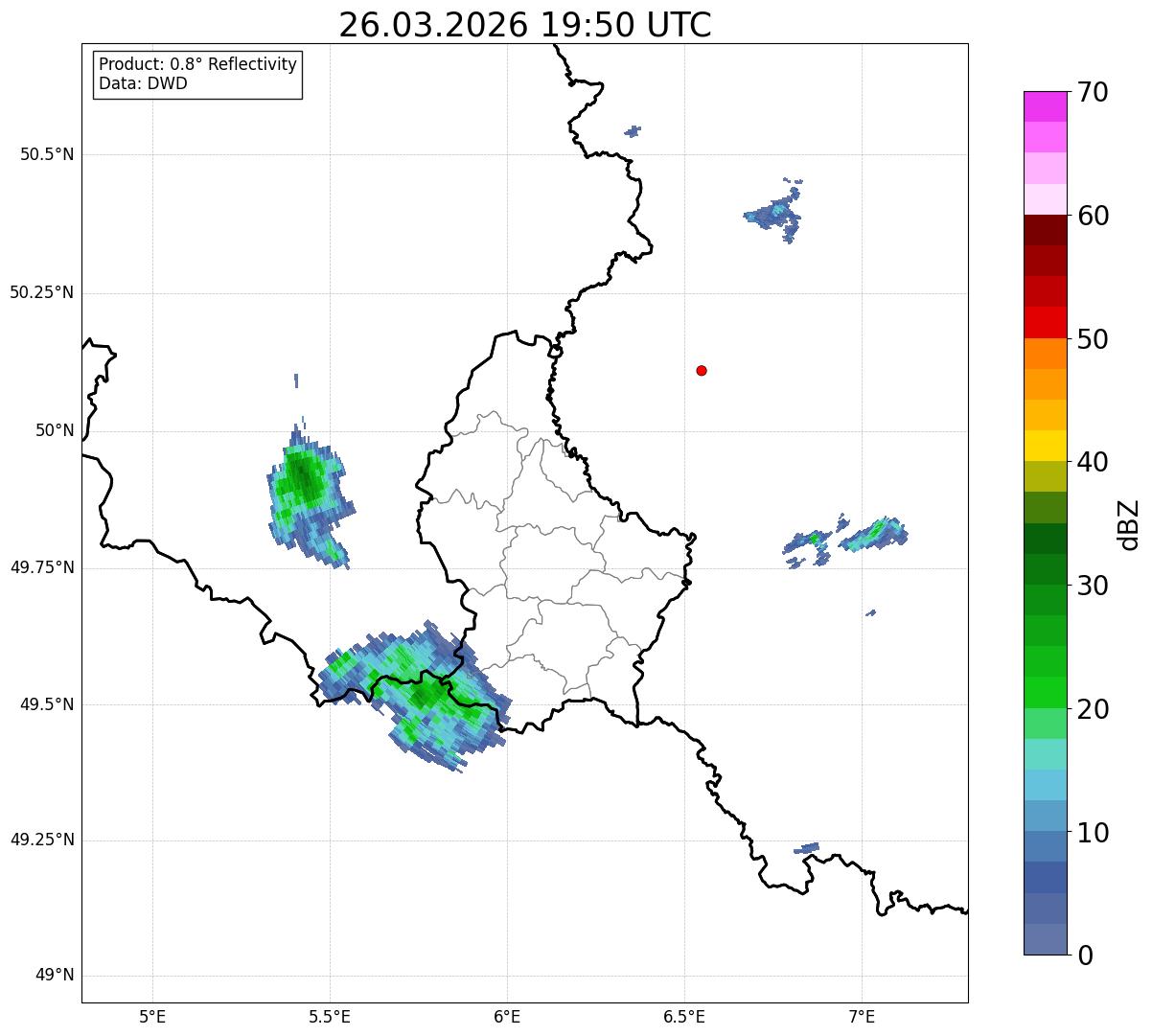Click the tiny echo near 6.85°E 49.25°N
Screen dimensions: 1152x1036
point(807,848)
